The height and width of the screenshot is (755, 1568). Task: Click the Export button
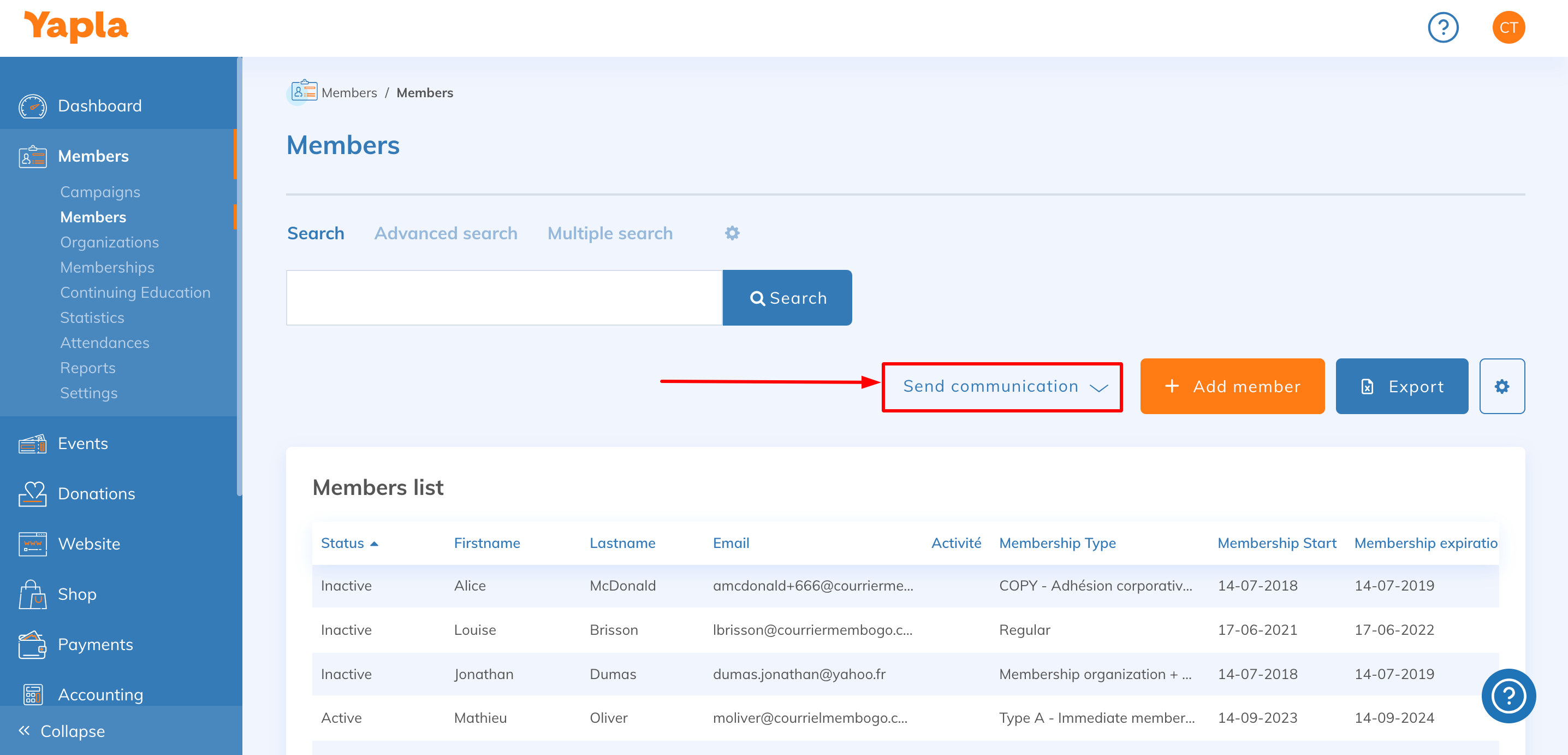(1401, 387)
